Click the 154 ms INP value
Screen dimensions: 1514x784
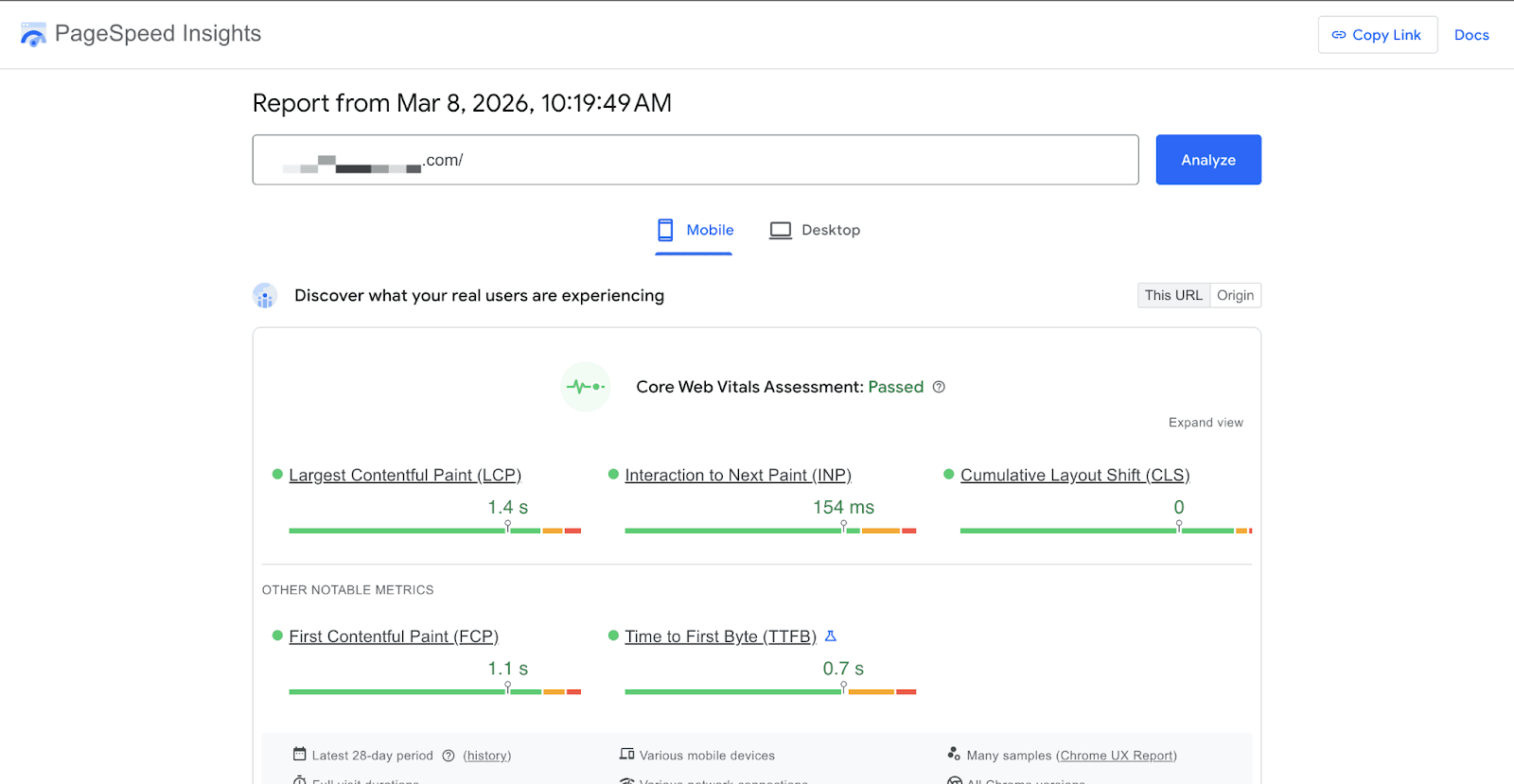tap(844, 508)
